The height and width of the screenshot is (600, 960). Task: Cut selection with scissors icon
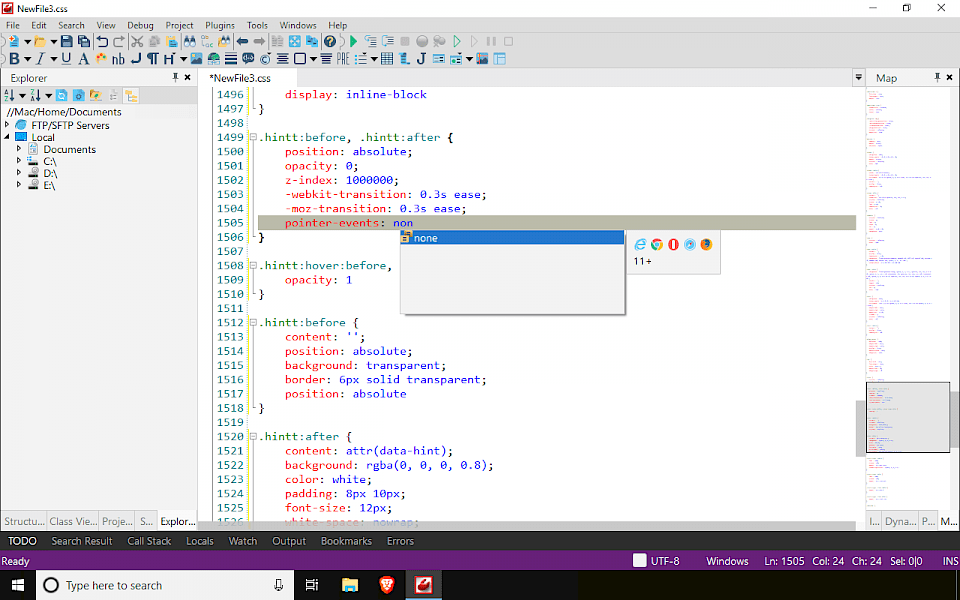(x=137, y=42)
